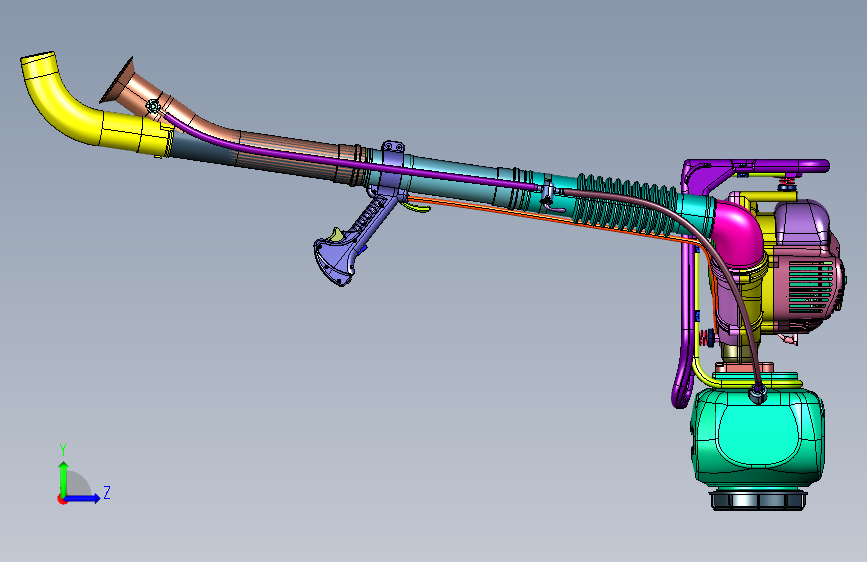867x562 pixels.
Task: Pick the pink engine housing with vent grille
Action: pyautogui.click(x=807, y=290)
